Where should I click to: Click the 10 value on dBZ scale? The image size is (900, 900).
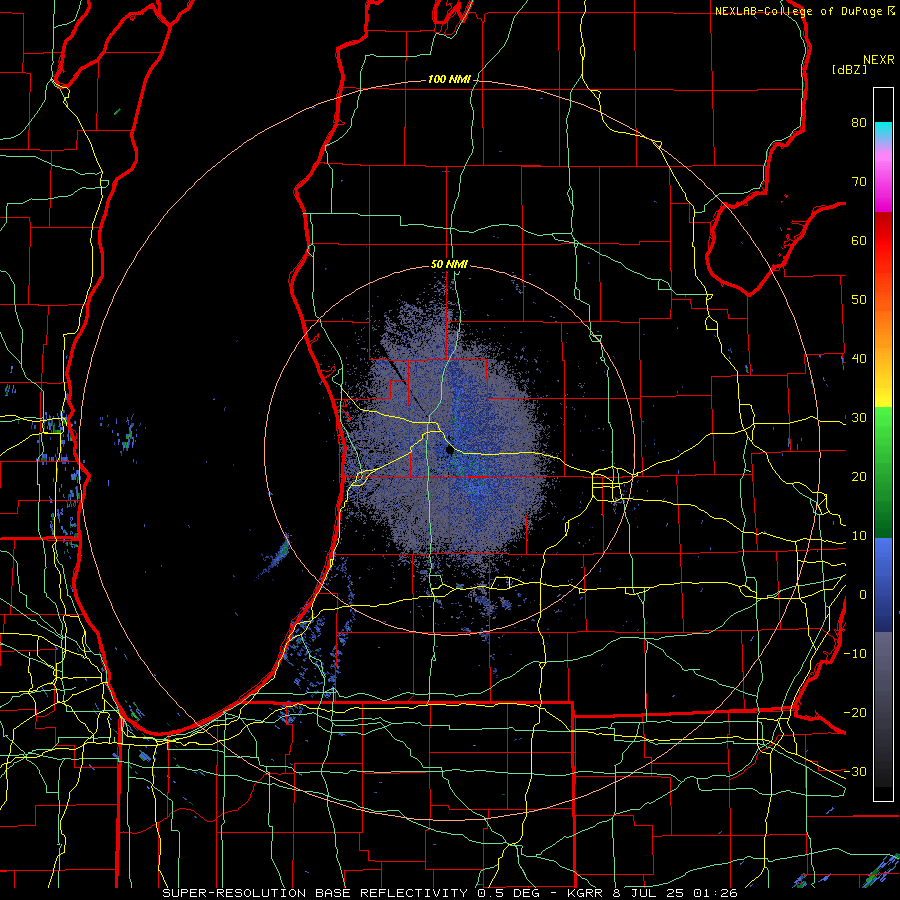(859, 536)
